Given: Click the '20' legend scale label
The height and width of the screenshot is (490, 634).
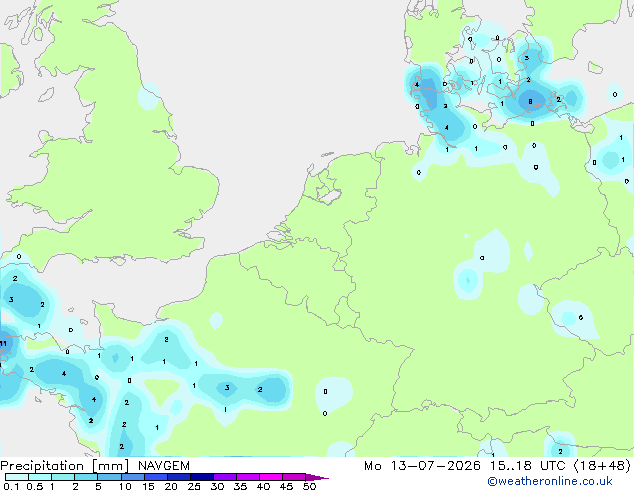Looking at the screenshot, I should [171, 486].
